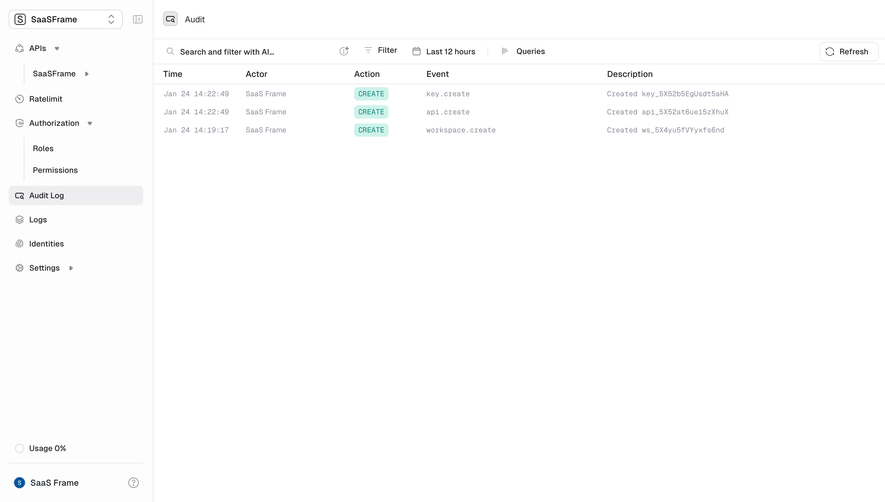Open the Logs page
The width and height of the screenshot is (885, 502).
[38, 220]
